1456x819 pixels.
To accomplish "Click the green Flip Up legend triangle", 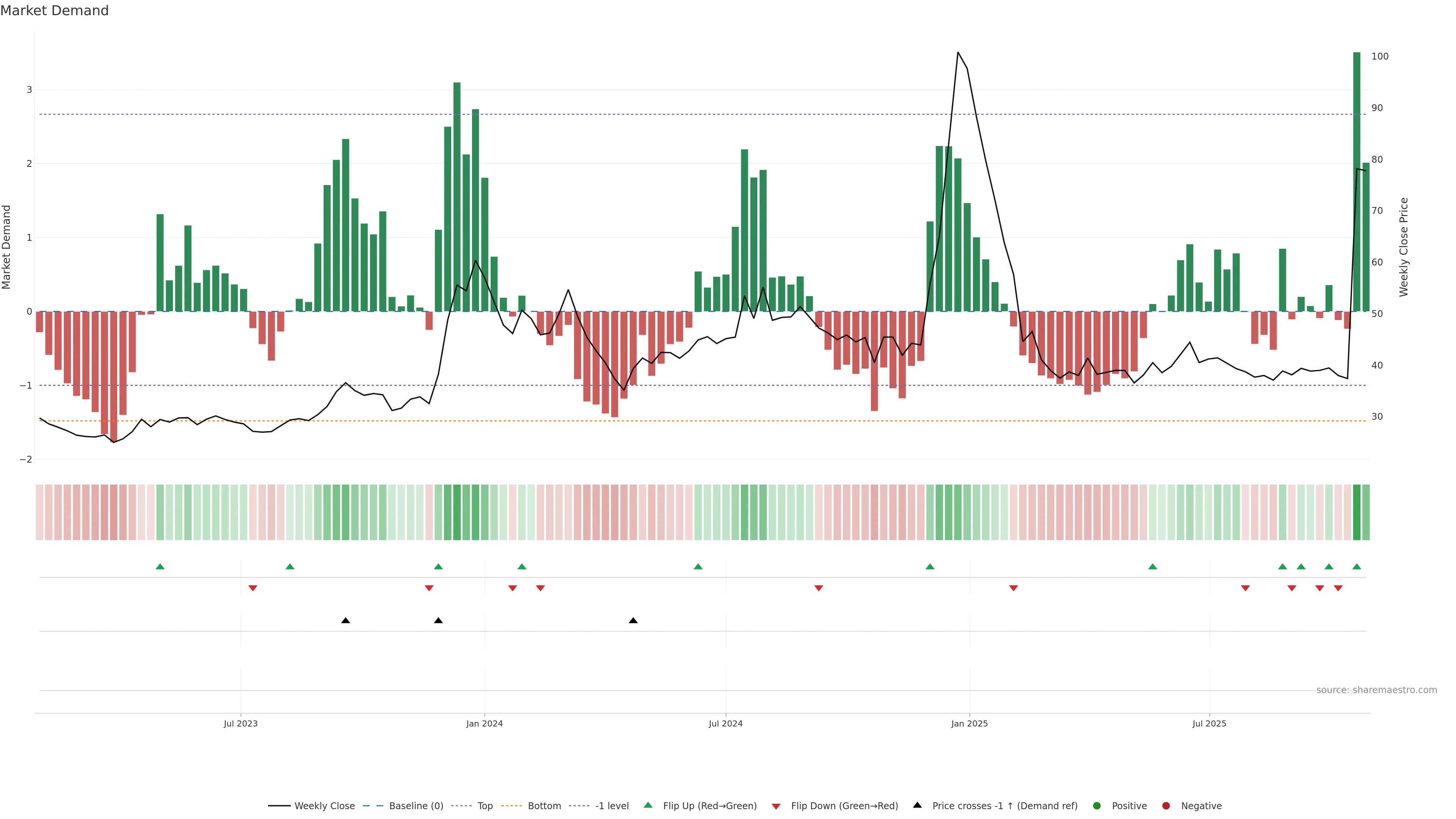I will (x=648, y=805).
